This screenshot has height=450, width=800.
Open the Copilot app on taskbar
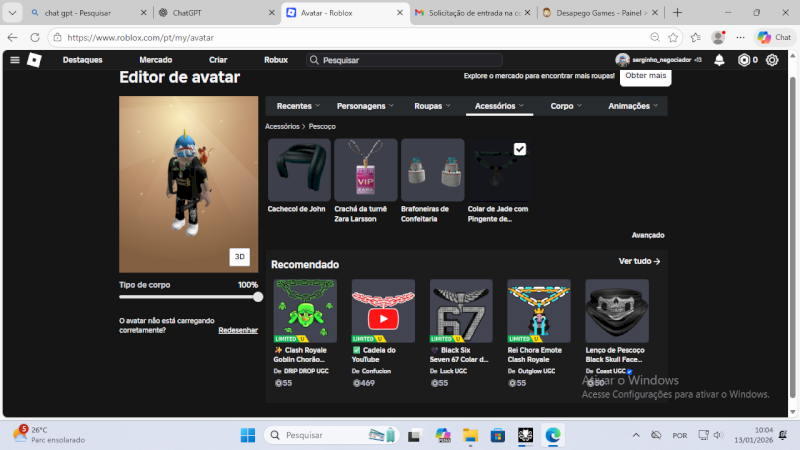442,435
